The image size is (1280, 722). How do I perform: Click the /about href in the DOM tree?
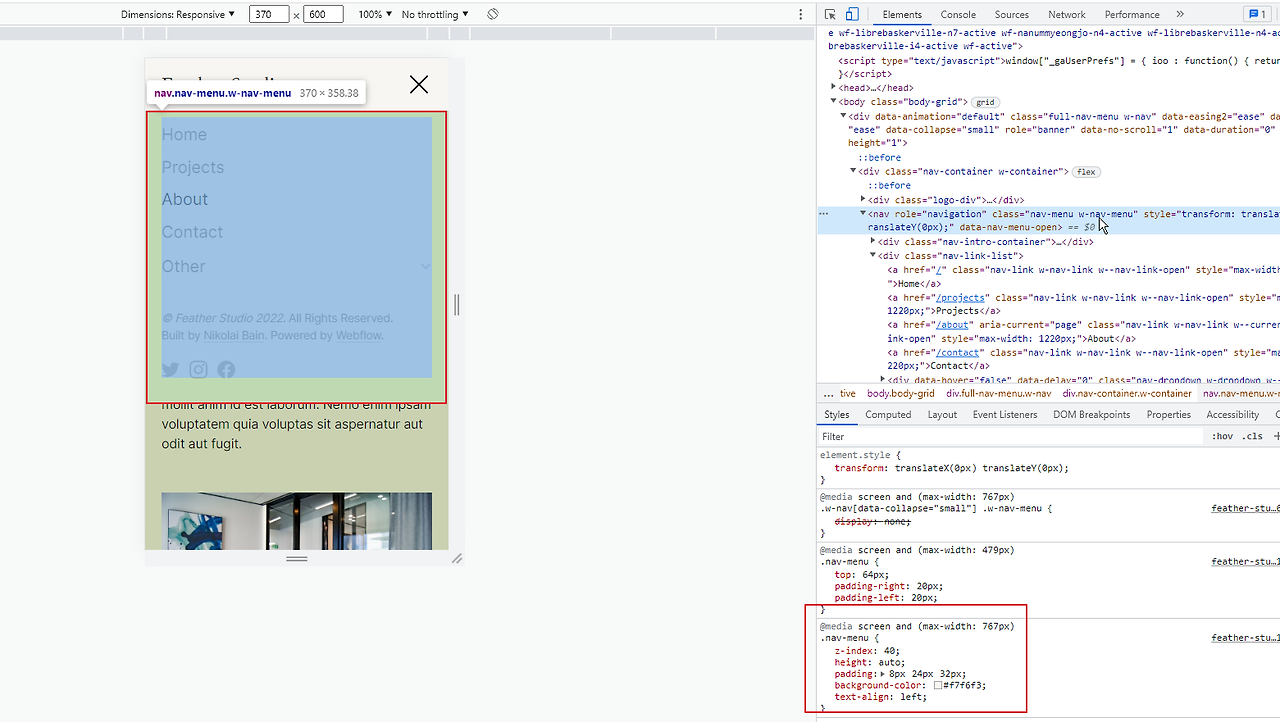point(952,325)
